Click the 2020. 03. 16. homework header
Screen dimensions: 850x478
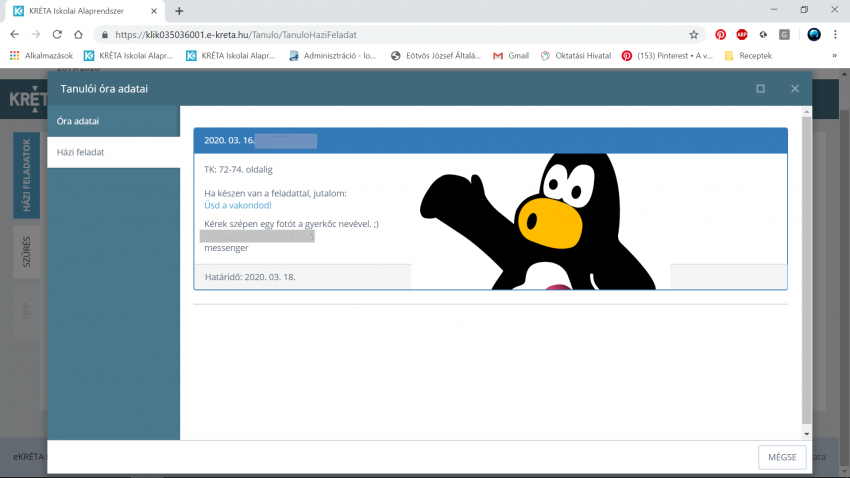point(491,140)
